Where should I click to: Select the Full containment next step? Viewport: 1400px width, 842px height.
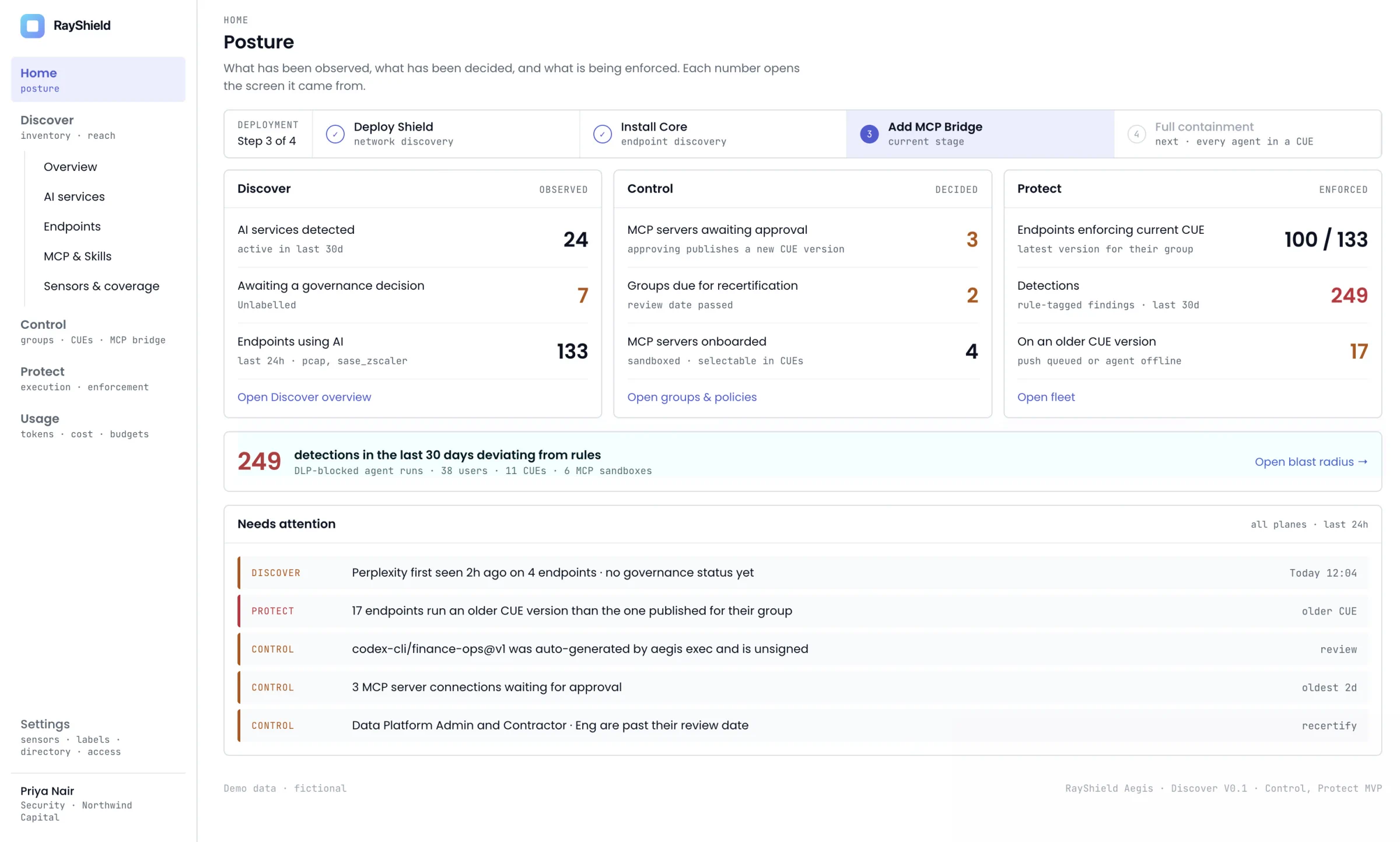point(1247,134)
